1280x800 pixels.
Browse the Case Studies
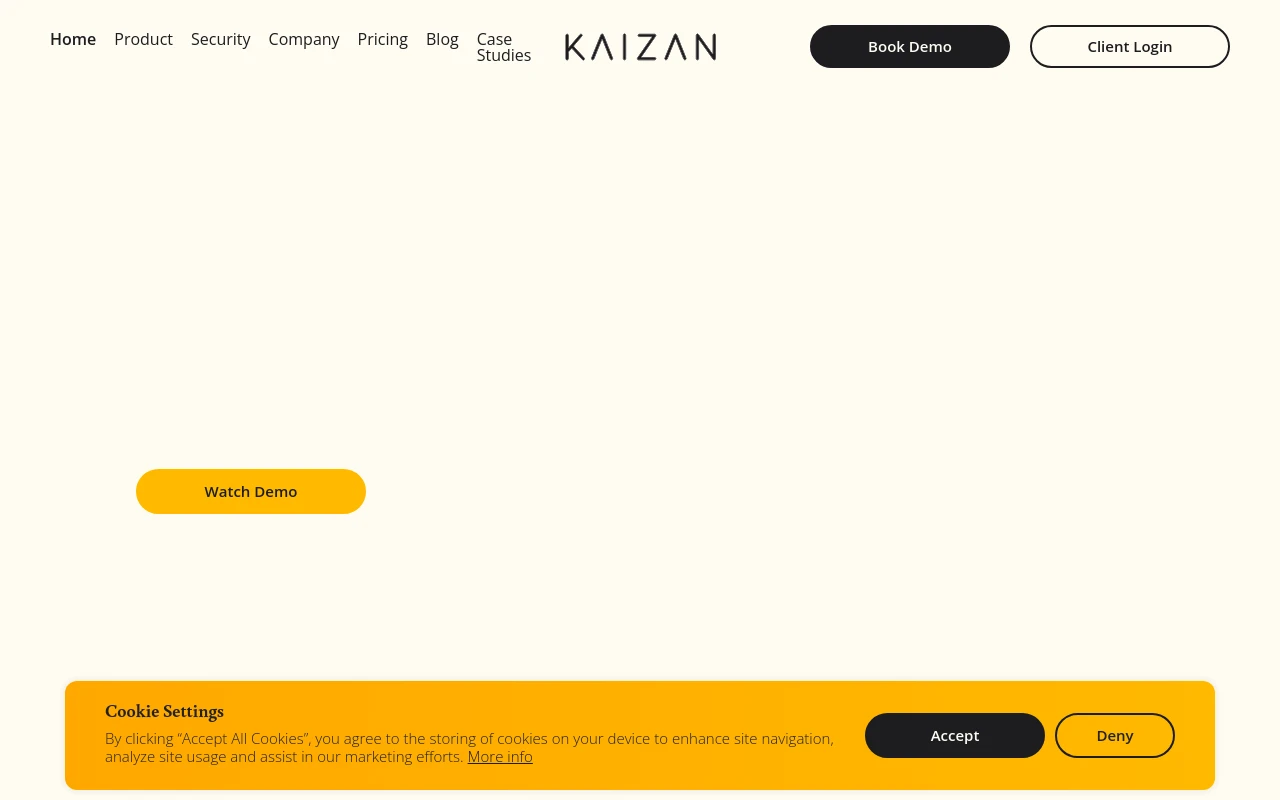tap(504, 47)
